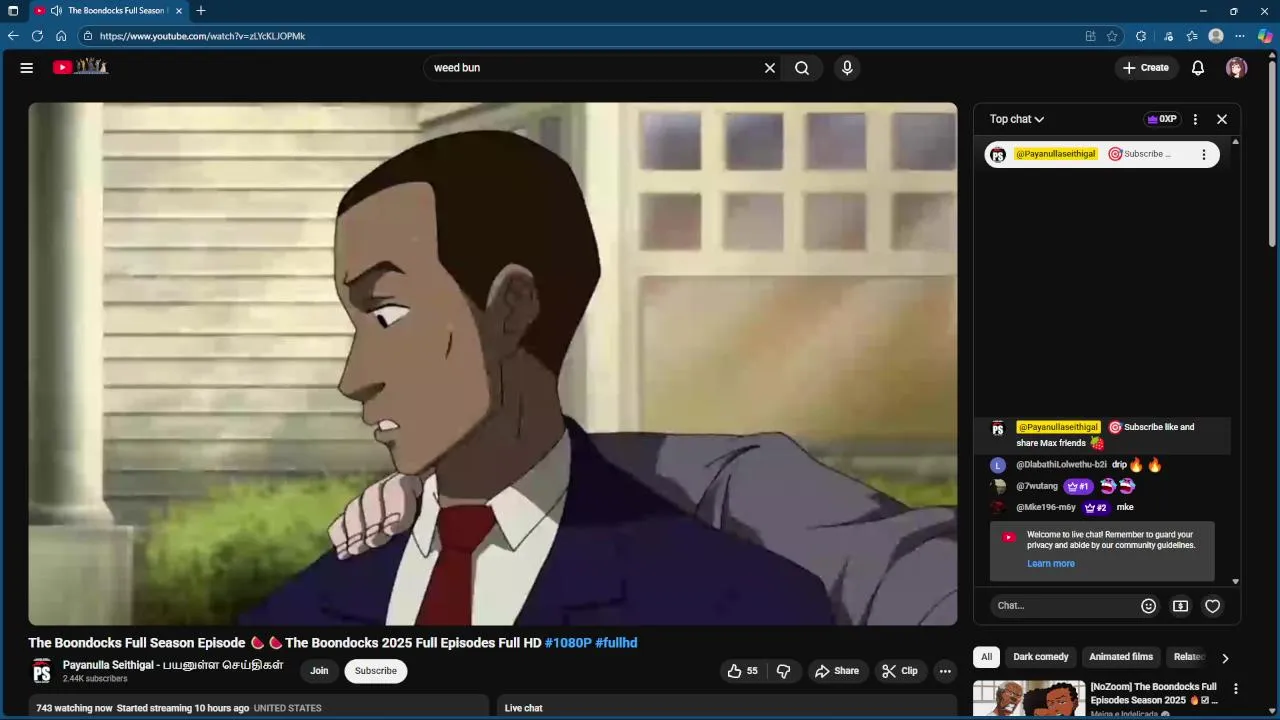Open the 0XP points badge in chat

coord(1162,119)
